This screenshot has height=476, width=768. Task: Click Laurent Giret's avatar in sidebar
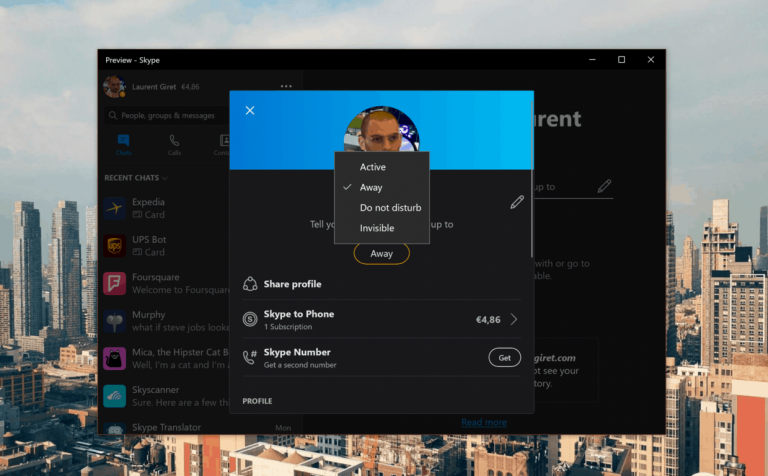114,87
